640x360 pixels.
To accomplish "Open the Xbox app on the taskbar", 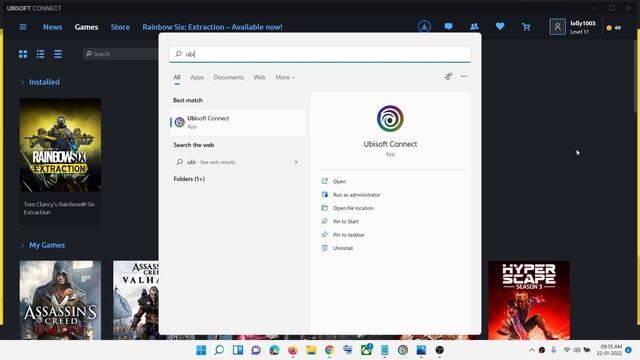I will pos(366,349).
